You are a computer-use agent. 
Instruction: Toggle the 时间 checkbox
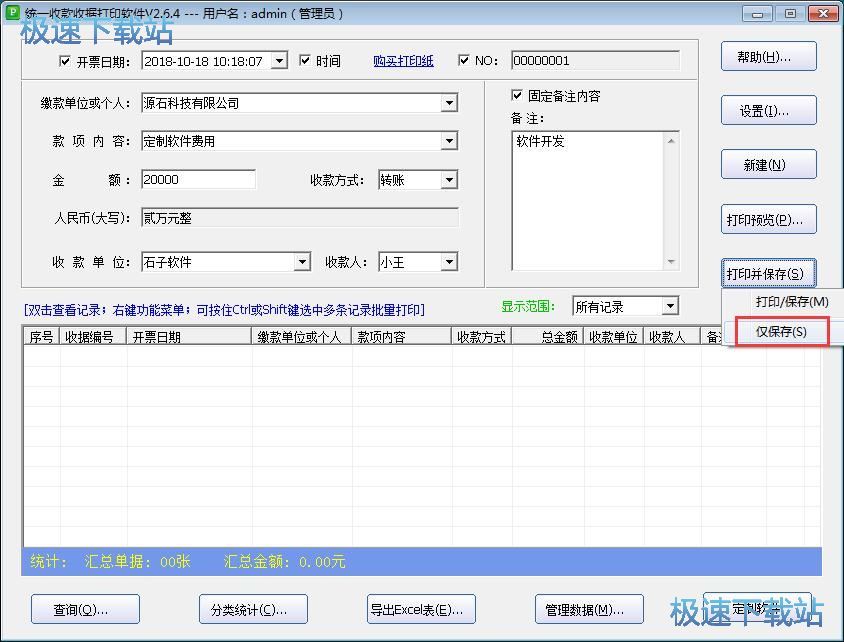point(305,61)
